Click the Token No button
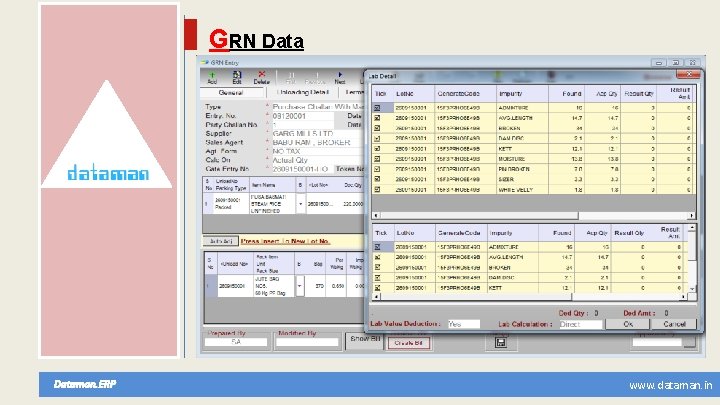This screenshot has width=720, height=405. [349, 169]
